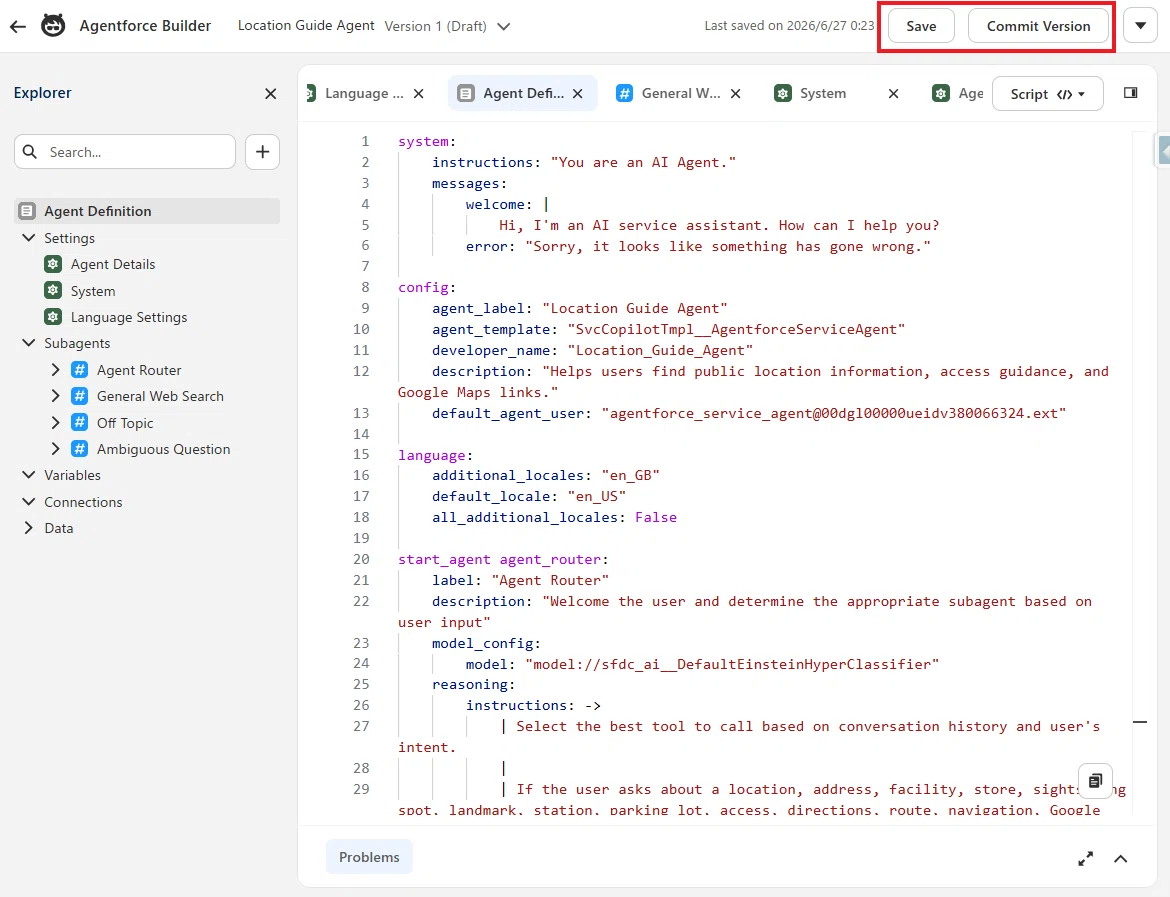Select the General Web Search hash icon

click(x=80, y=396)
